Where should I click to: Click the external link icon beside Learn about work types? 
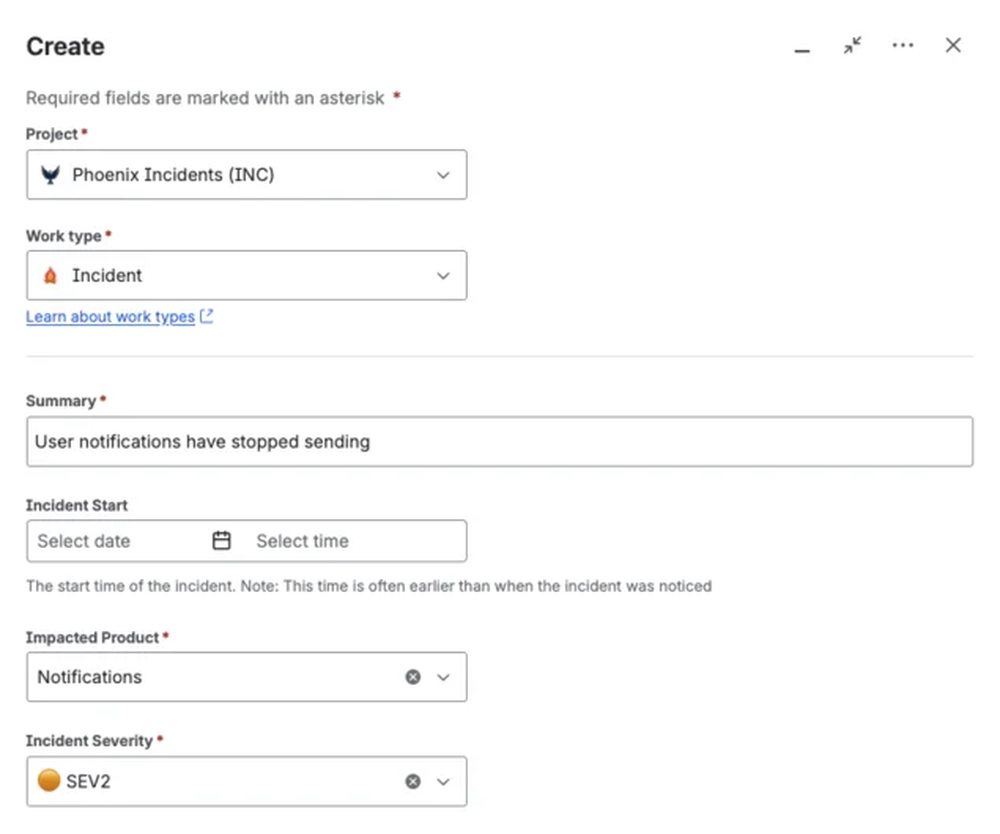[207, 316]
